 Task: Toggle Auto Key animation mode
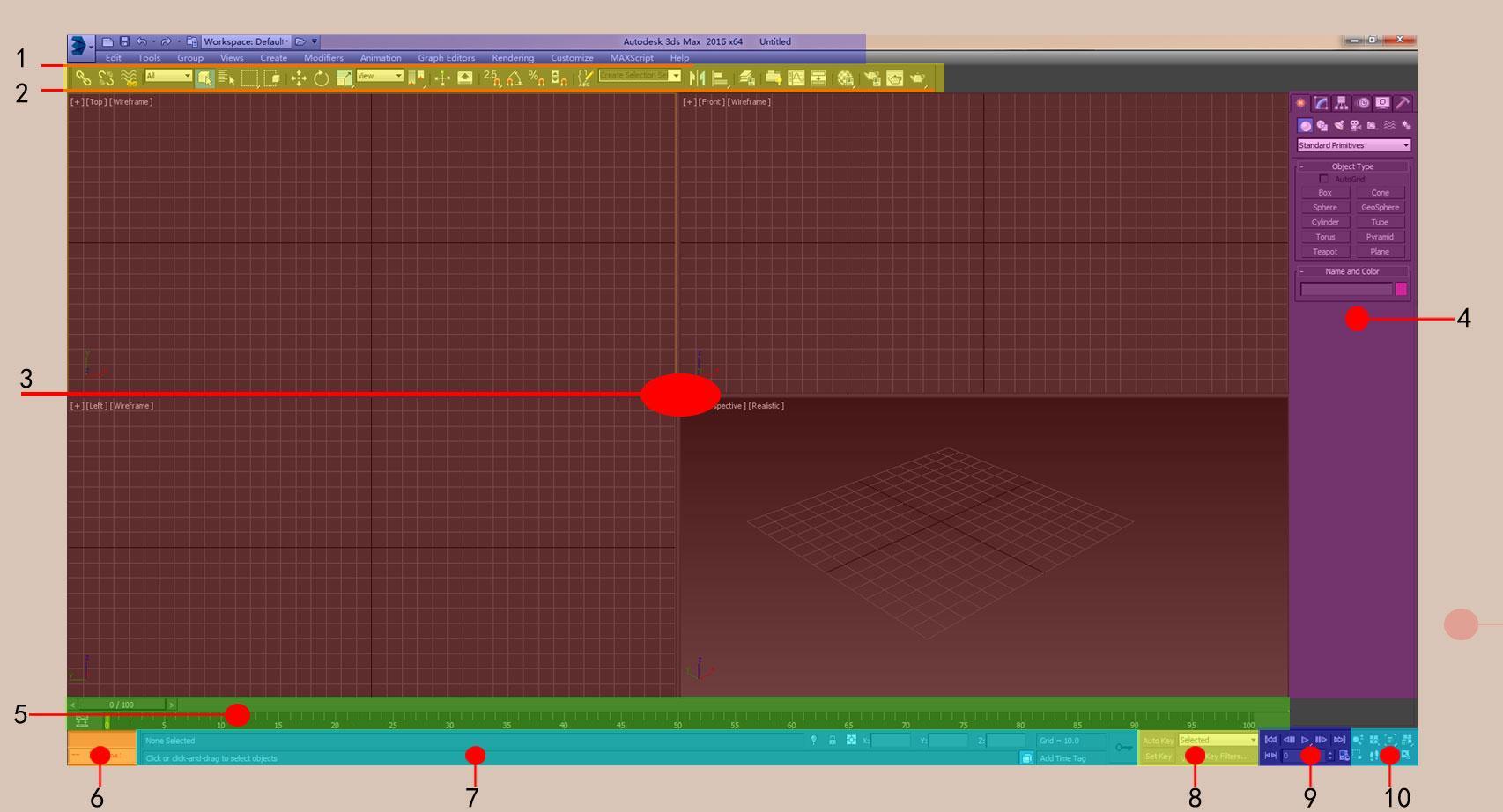pyautogui.click(x=1158, y=741)
